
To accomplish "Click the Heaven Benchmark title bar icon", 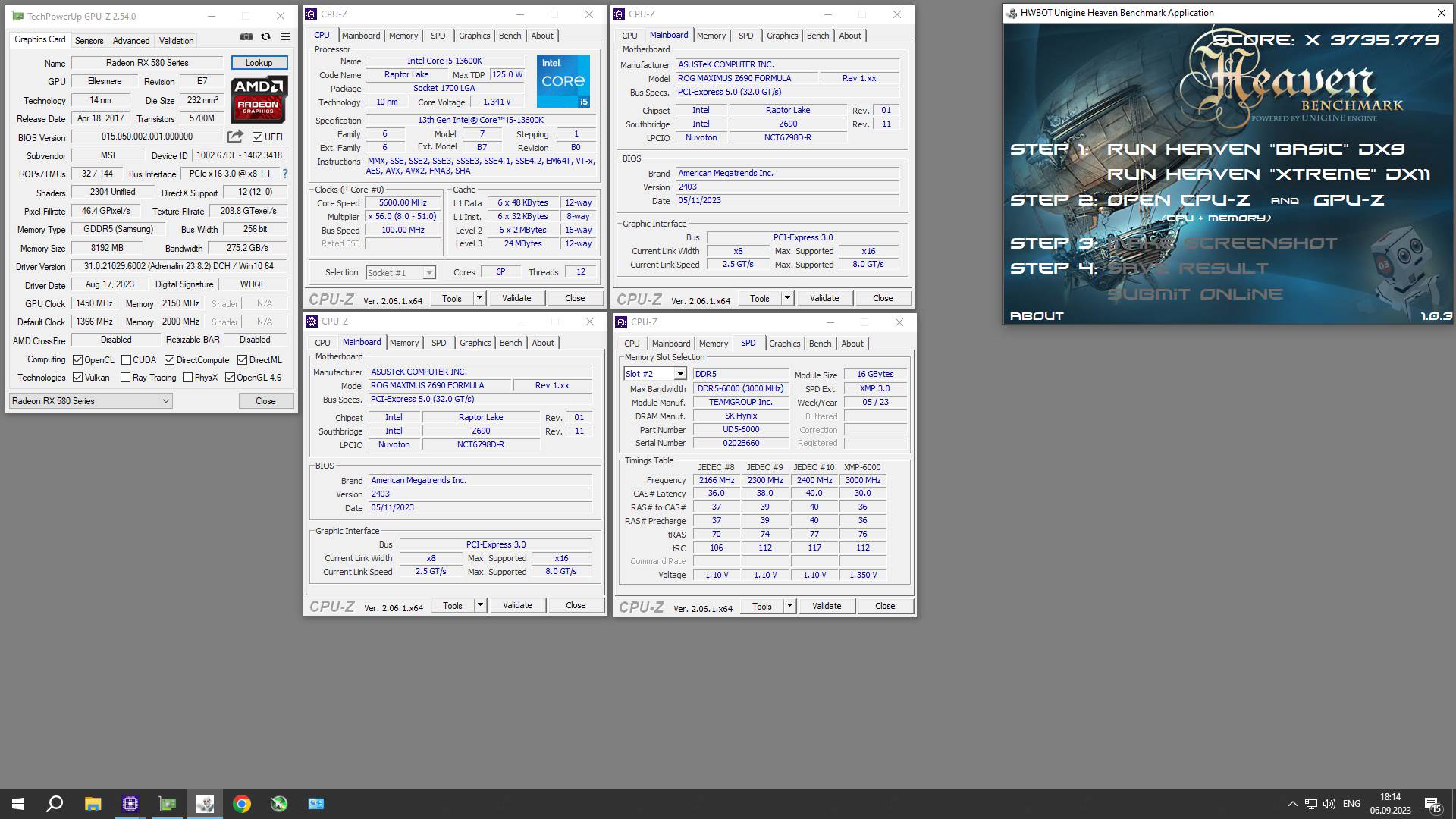I will 1012,13.
